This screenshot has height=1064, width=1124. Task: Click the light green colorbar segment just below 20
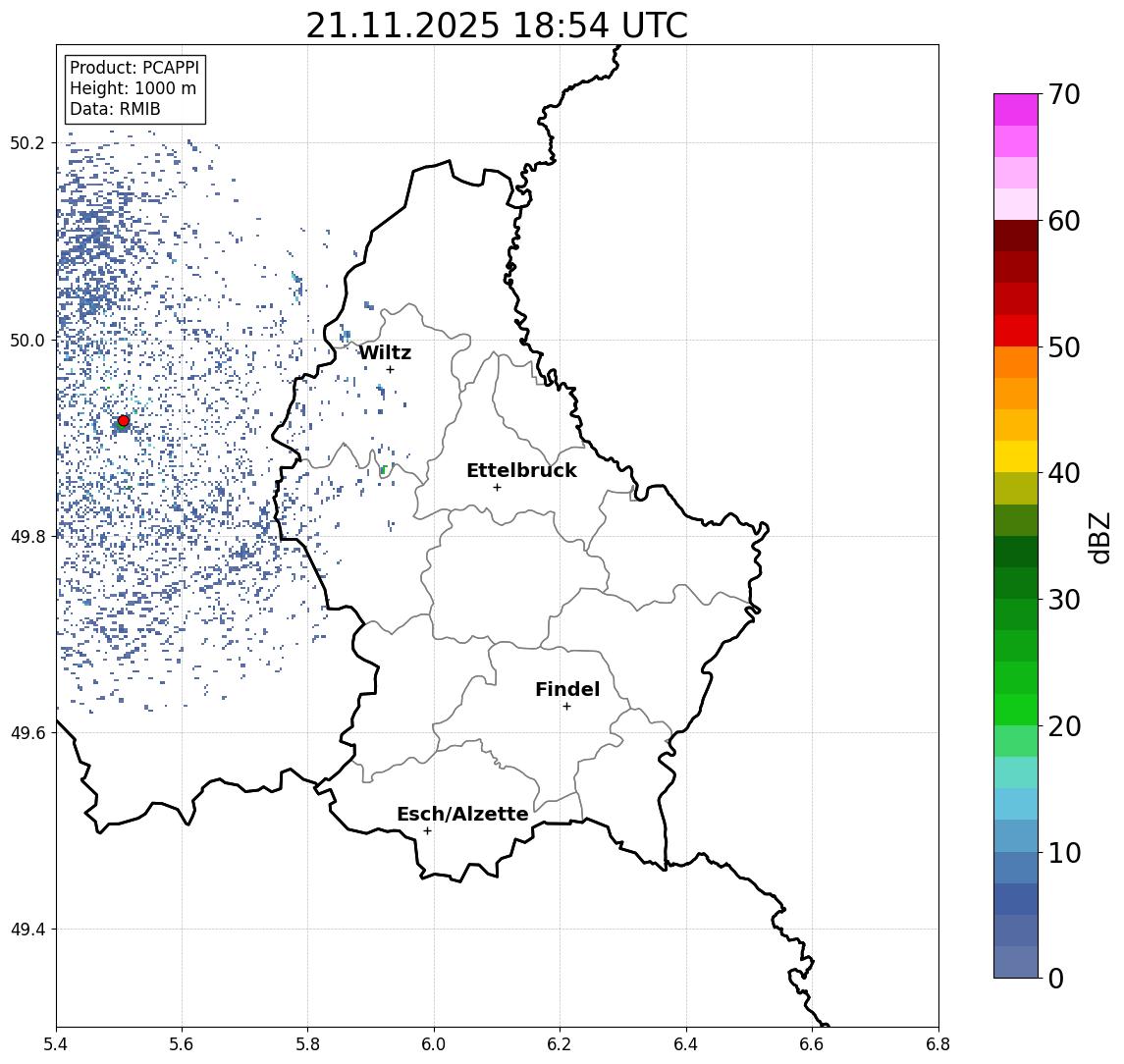(1016, 741)
